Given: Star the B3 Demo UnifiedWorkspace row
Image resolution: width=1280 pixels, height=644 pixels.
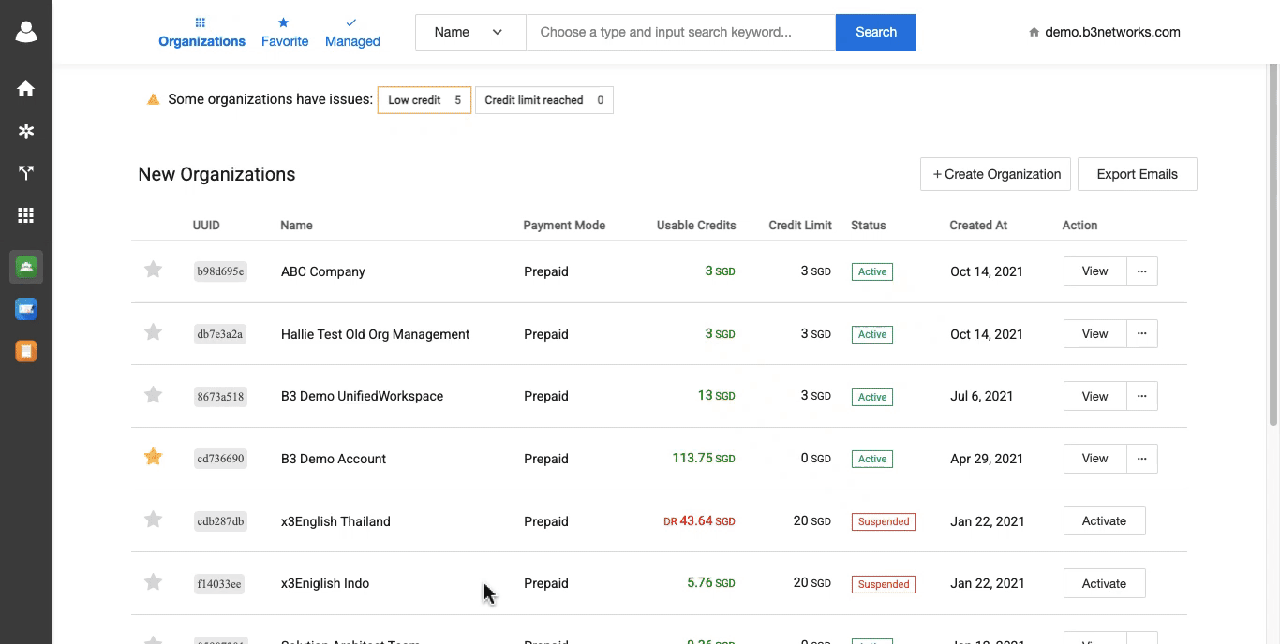Looking at the screenshot, I should pos(153,395).
